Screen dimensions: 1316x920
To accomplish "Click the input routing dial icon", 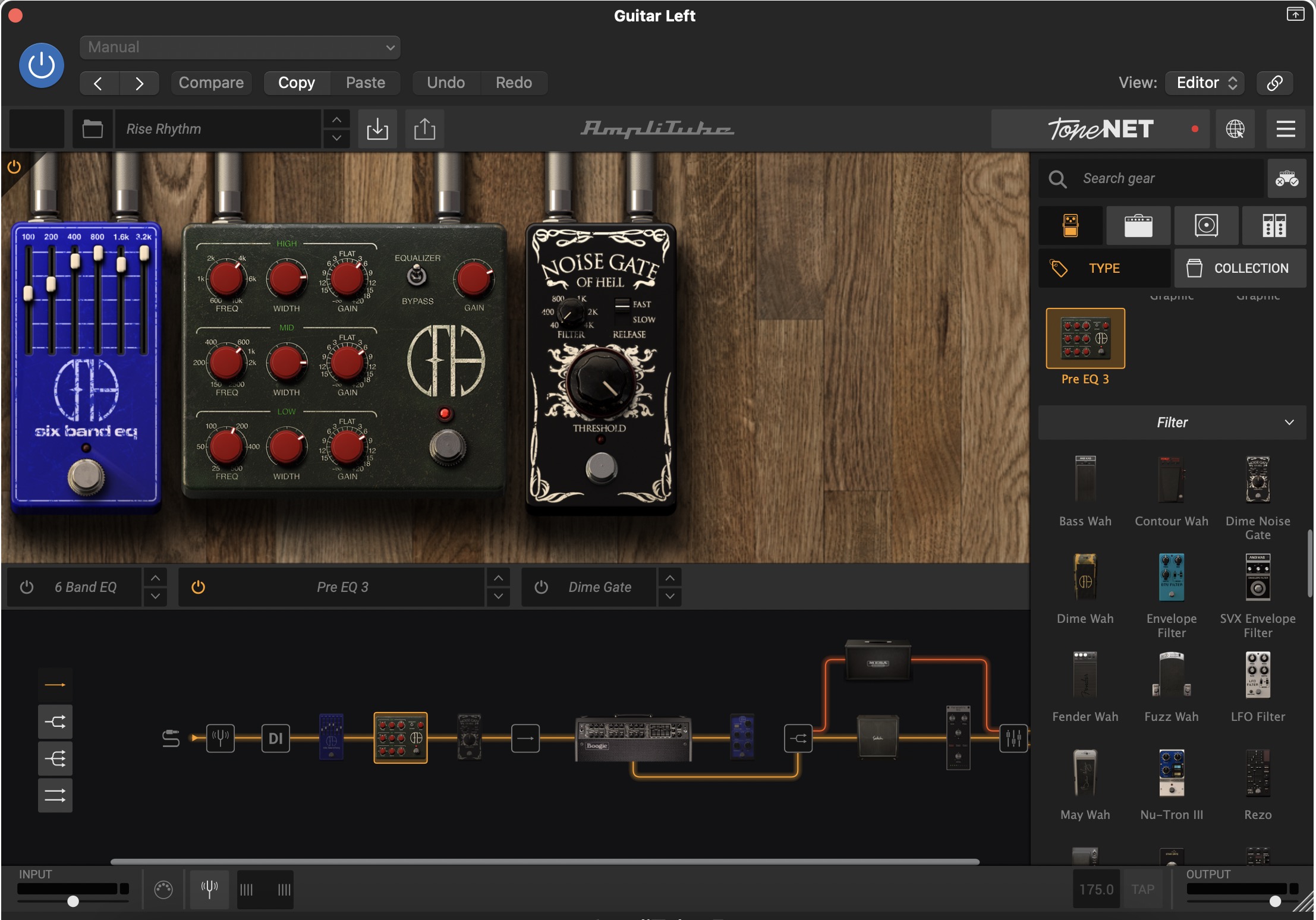I will [163, 889].
